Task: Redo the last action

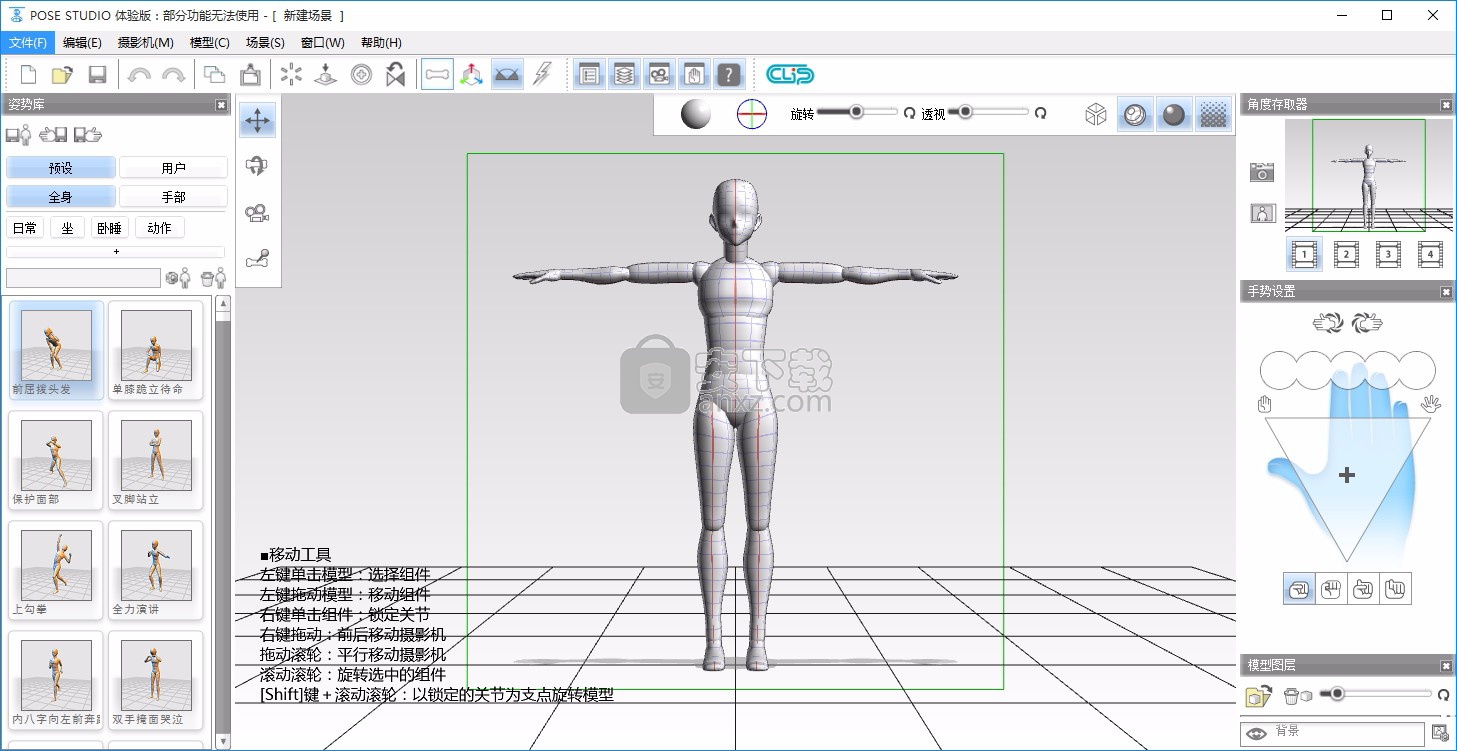Action: tap(173, 75)
